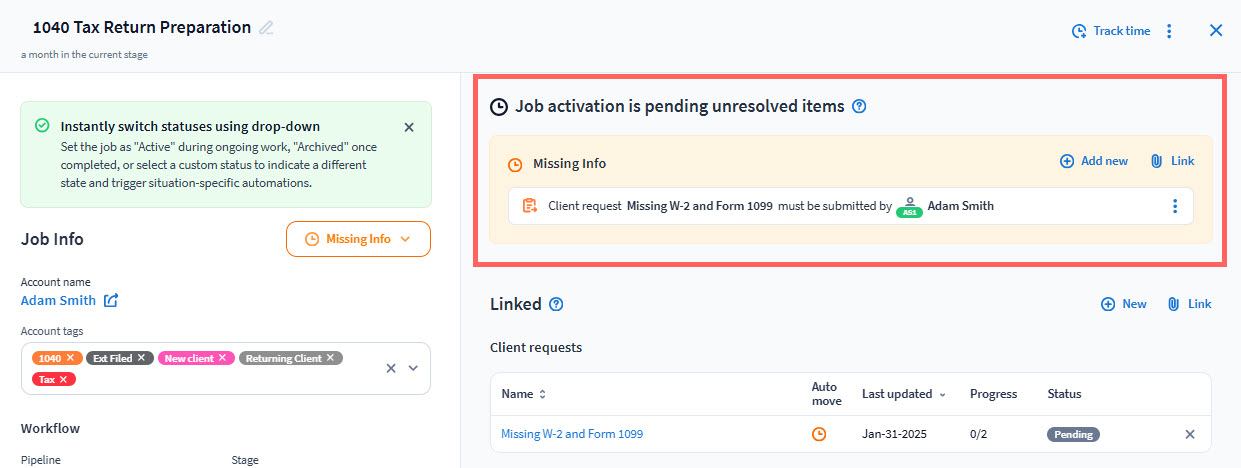Remove the New client tag
Viewport: 1241px width, 468px height.
click(x=222, y=358)
